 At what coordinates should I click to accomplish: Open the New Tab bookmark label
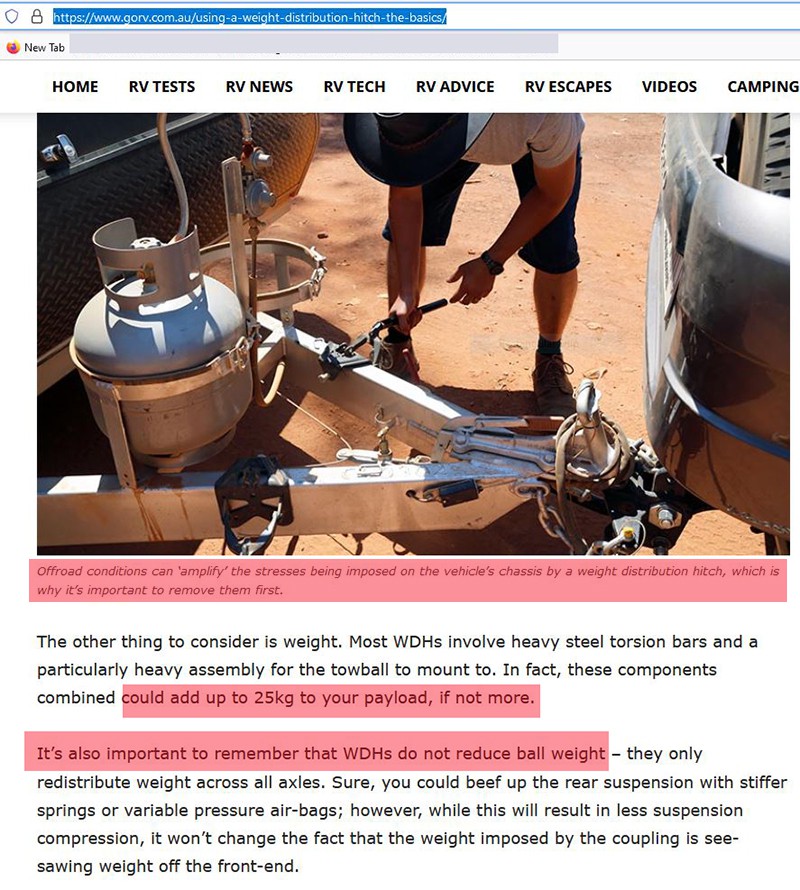pos(44,48)
